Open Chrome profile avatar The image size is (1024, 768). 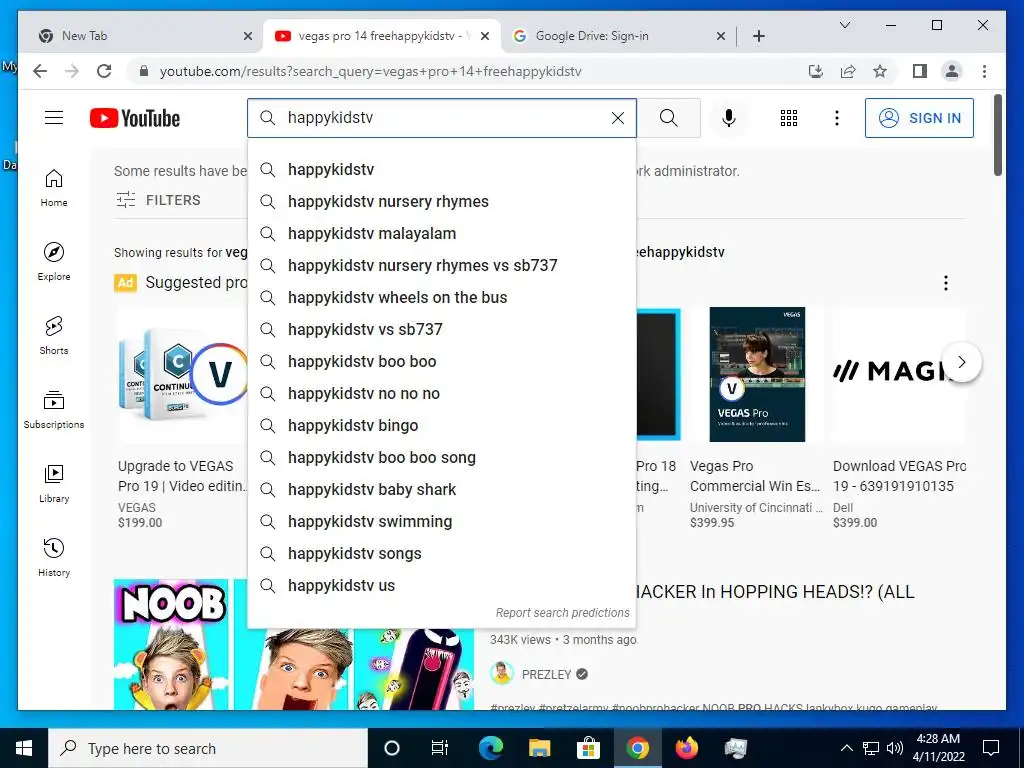(x=952, y=71)
